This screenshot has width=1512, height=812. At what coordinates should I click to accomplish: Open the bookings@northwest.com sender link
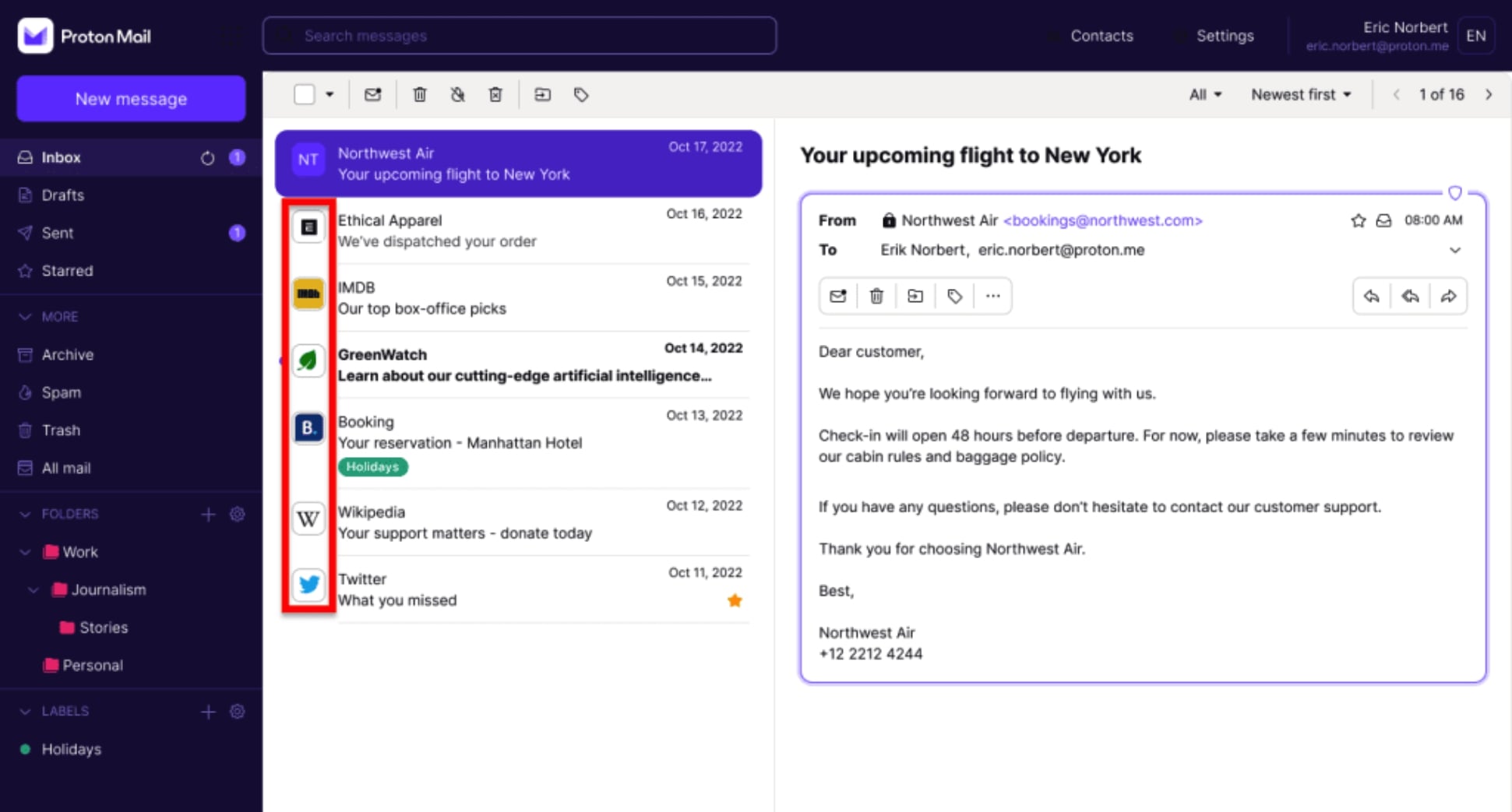tap(1103, 220)
